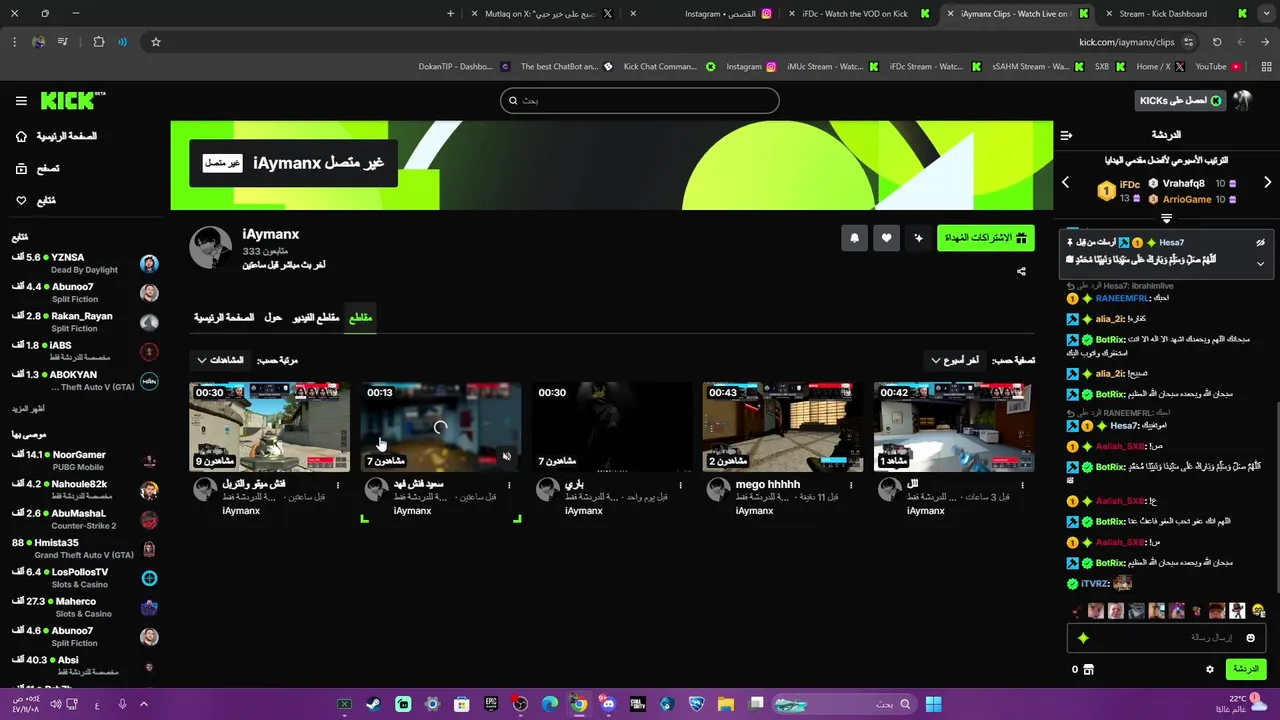Click the أظهر المزيد show more link

tap(28, 408)
